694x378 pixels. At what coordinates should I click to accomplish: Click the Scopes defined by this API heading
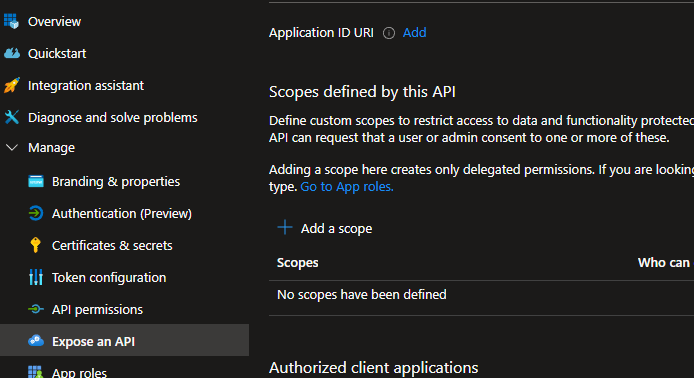(362, 92)
